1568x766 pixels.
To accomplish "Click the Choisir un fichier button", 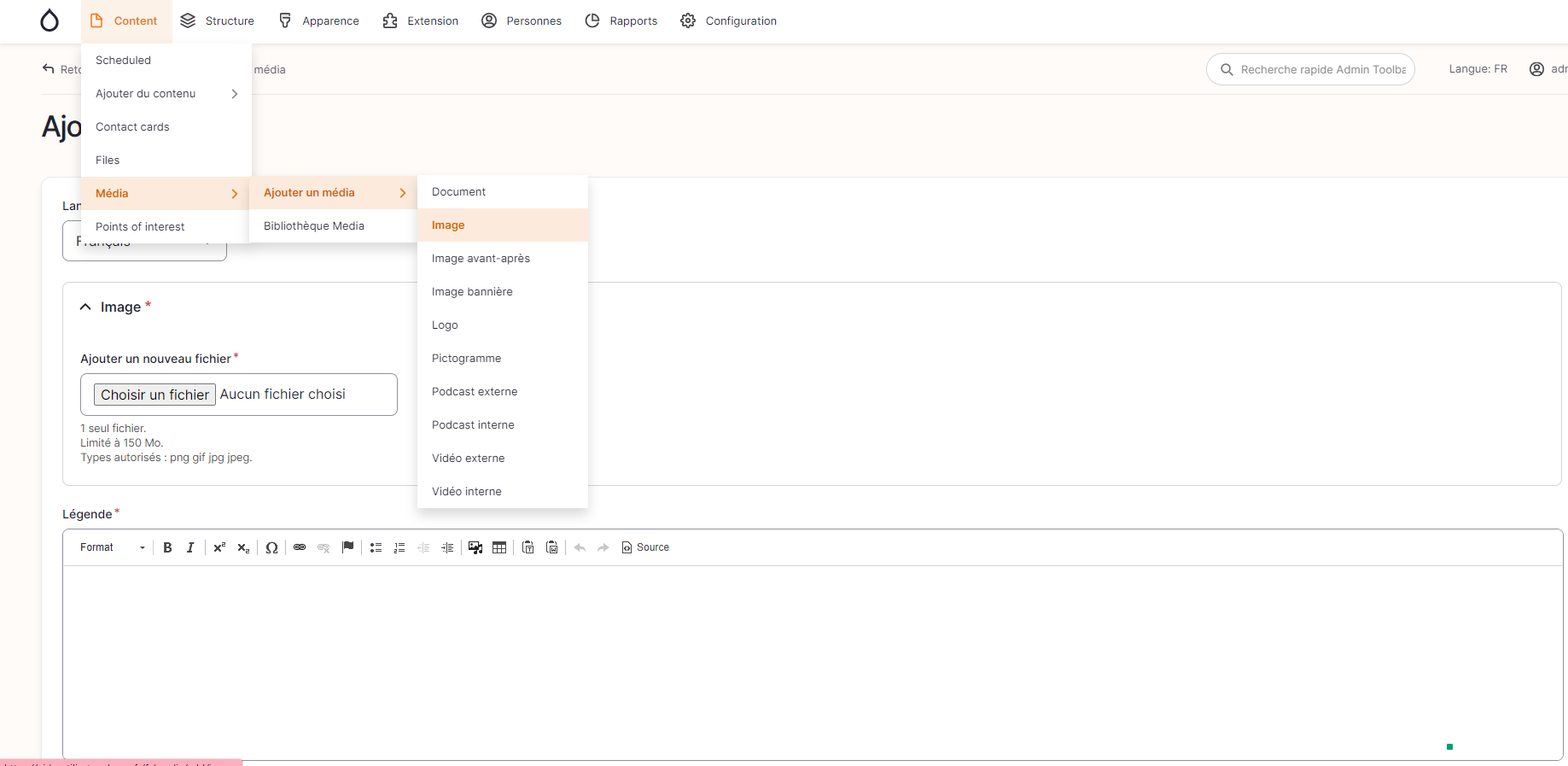I will pos(154,395).
